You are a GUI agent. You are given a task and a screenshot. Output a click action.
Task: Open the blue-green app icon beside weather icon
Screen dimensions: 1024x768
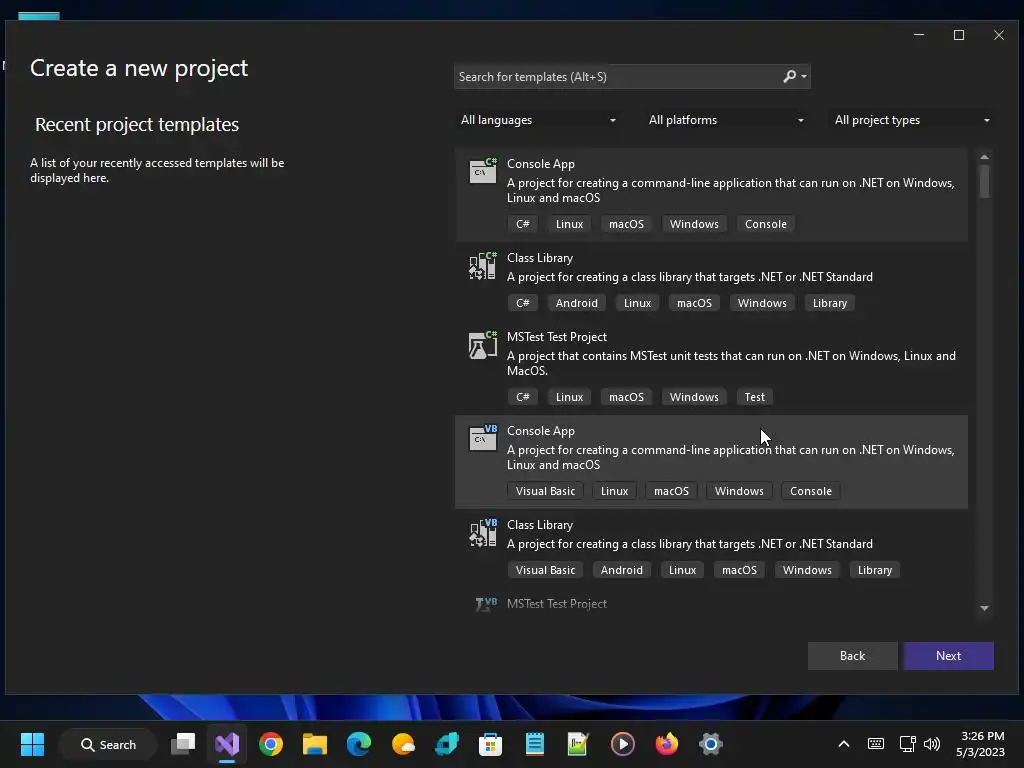tap(447, 744)
